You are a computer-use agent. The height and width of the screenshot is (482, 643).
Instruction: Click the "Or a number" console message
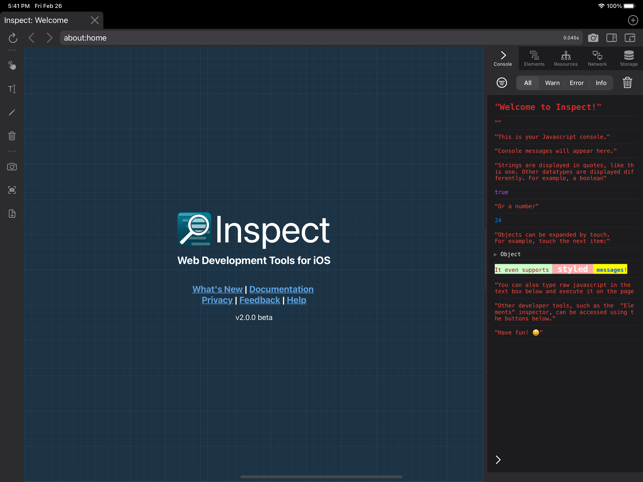click(x=516, y=206)
